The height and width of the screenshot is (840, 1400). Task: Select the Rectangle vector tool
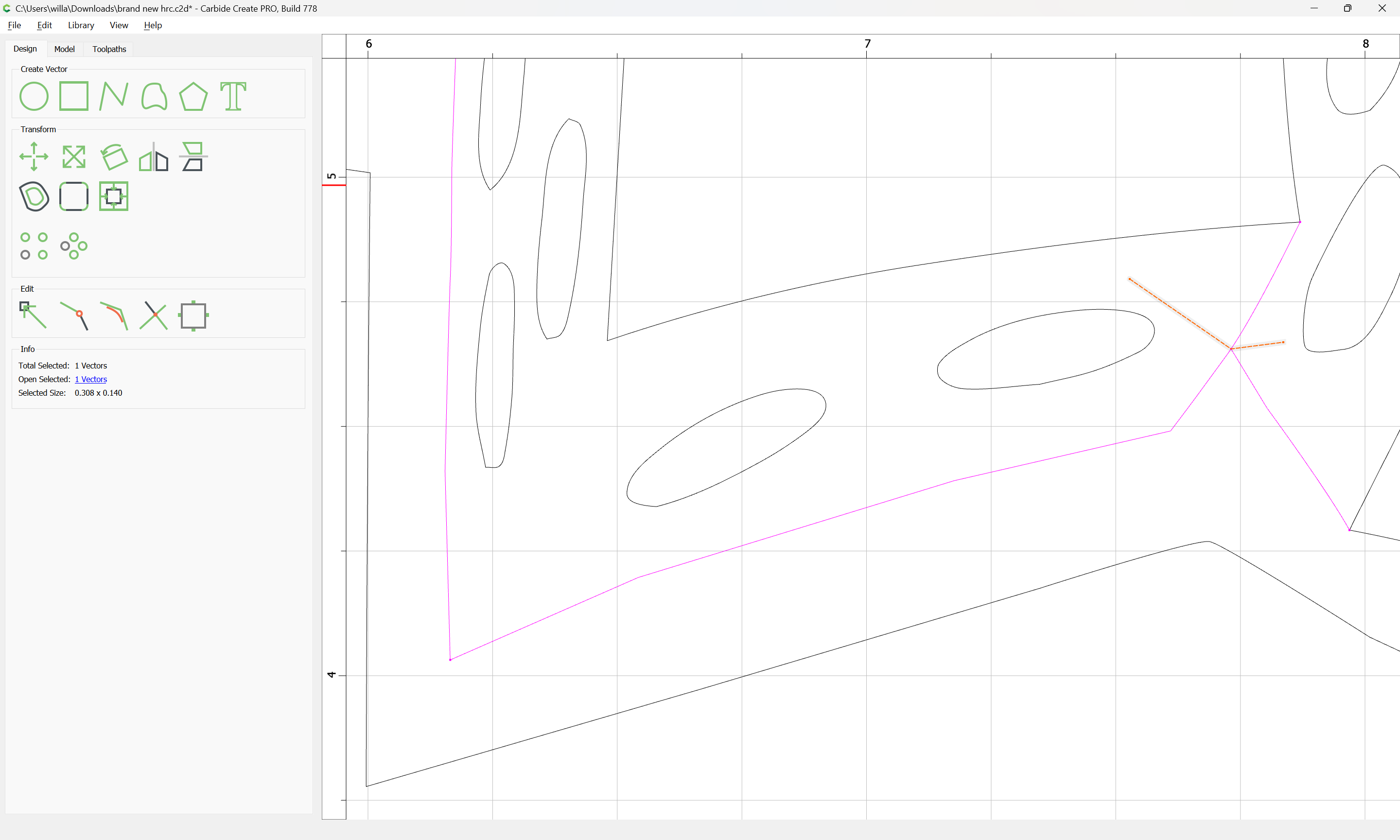point(74,96)
